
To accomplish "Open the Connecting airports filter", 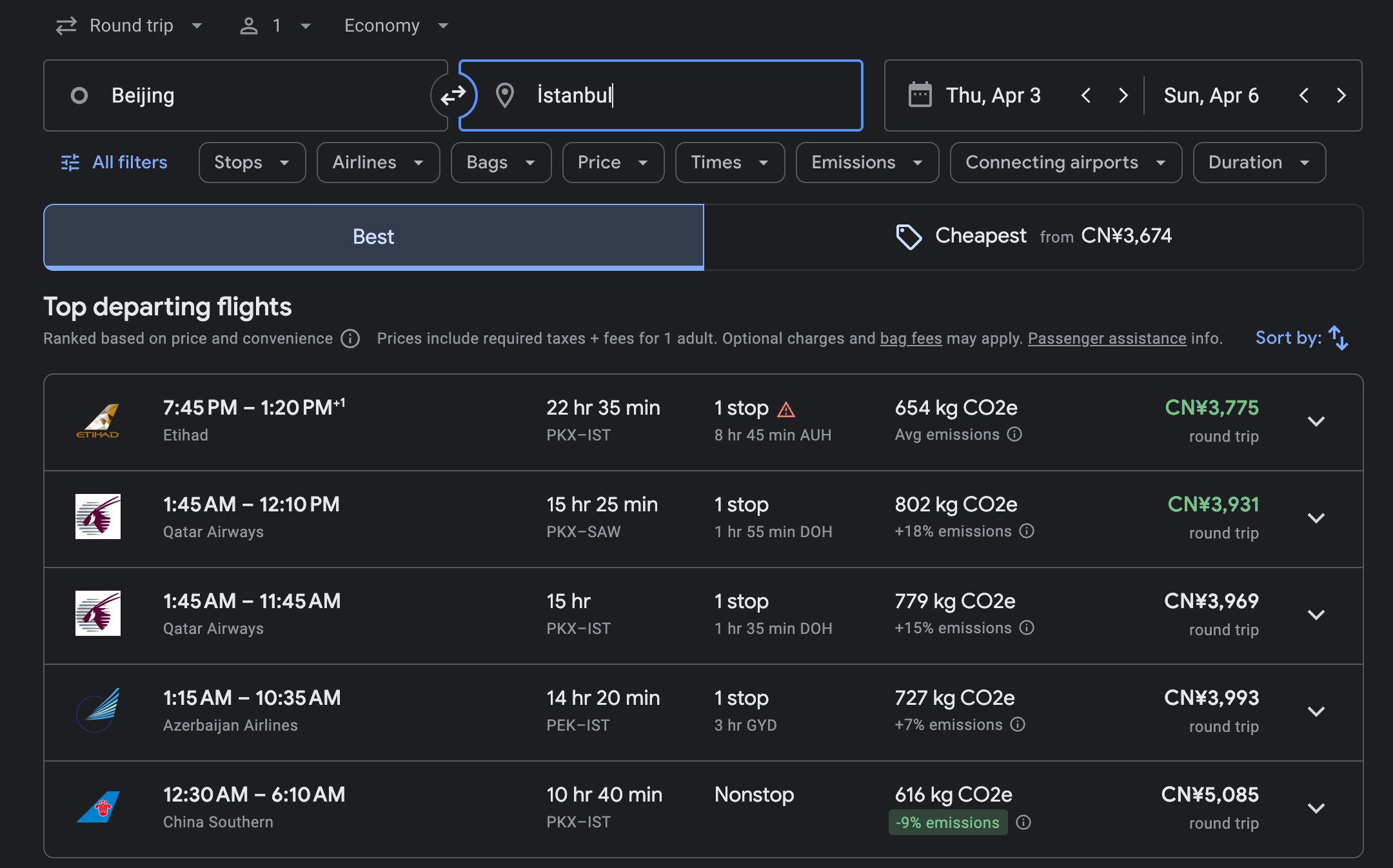I will tap(1066, 163).
